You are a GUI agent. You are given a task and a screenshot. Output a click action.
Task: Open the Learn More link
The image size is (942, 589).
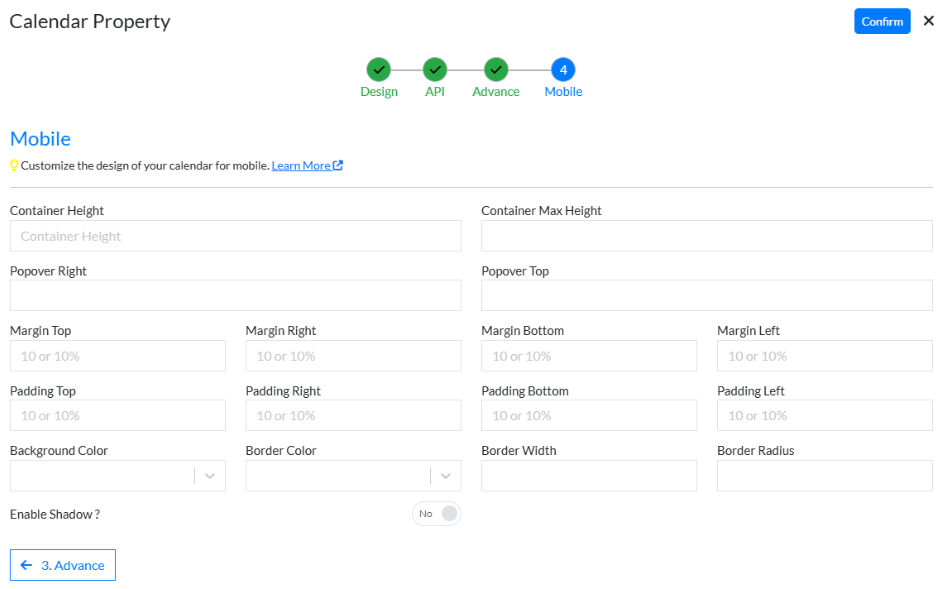point(301,165)
